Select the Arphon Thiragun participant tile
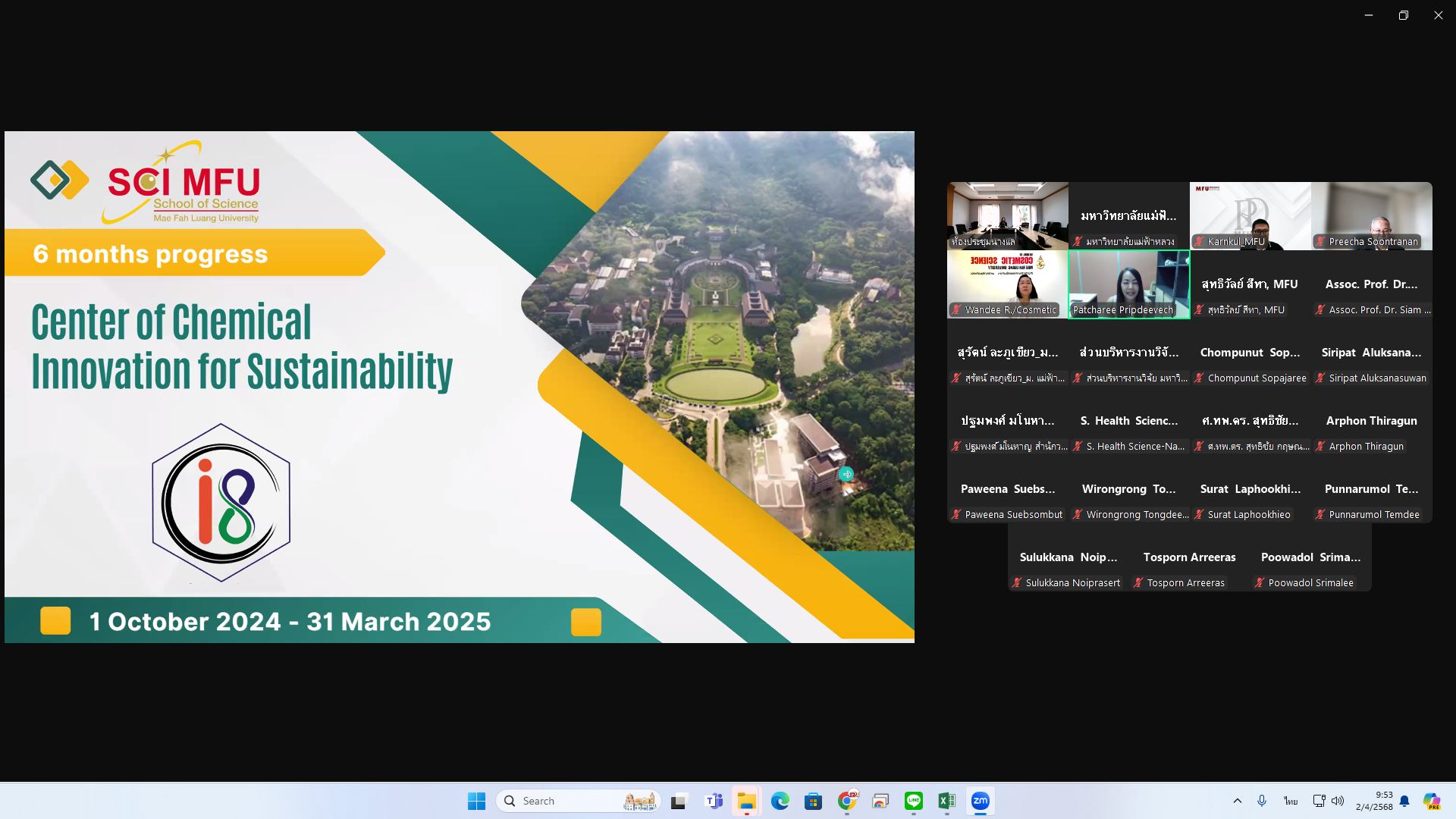 pos(1372,421)
